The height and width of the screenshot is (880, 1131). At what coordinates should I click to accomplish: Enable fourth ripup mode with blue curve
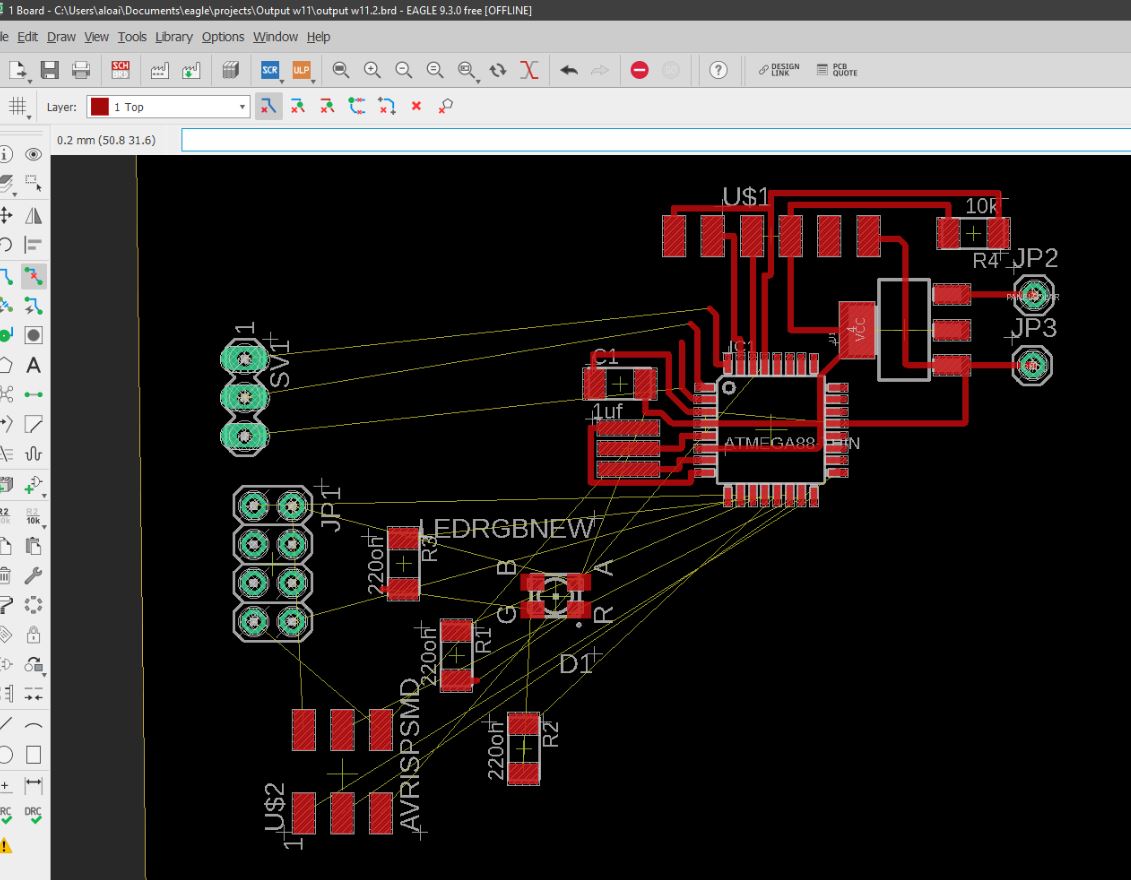[x=356, y=107]
